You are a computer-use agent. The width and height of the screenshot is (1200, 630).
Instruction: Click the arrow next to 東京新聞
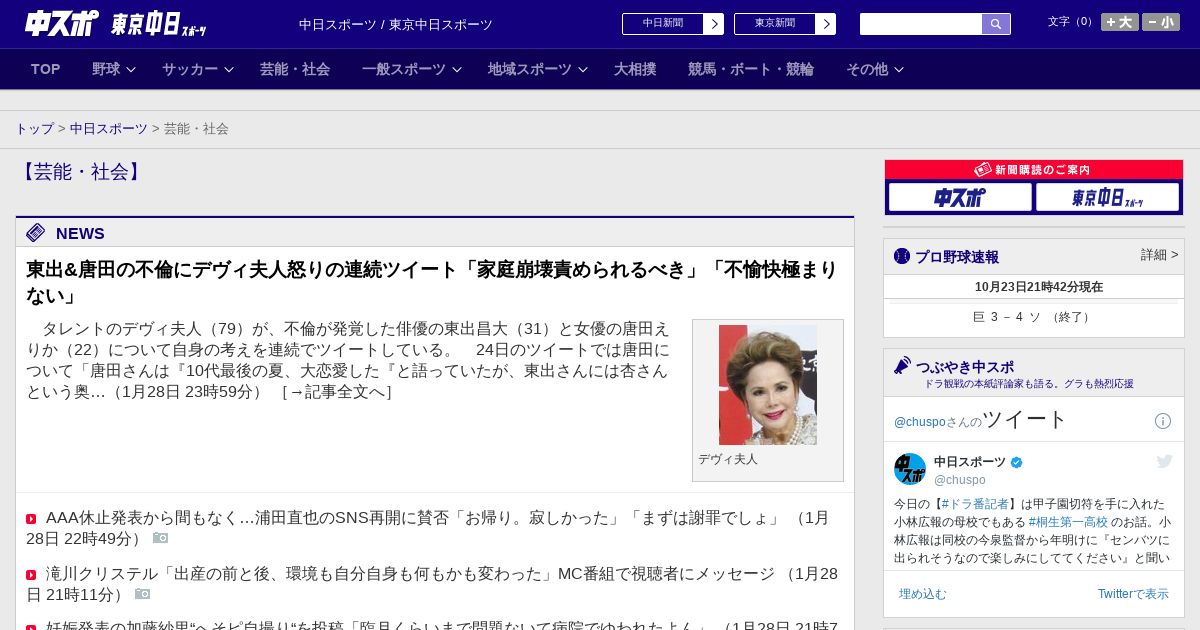826,24
